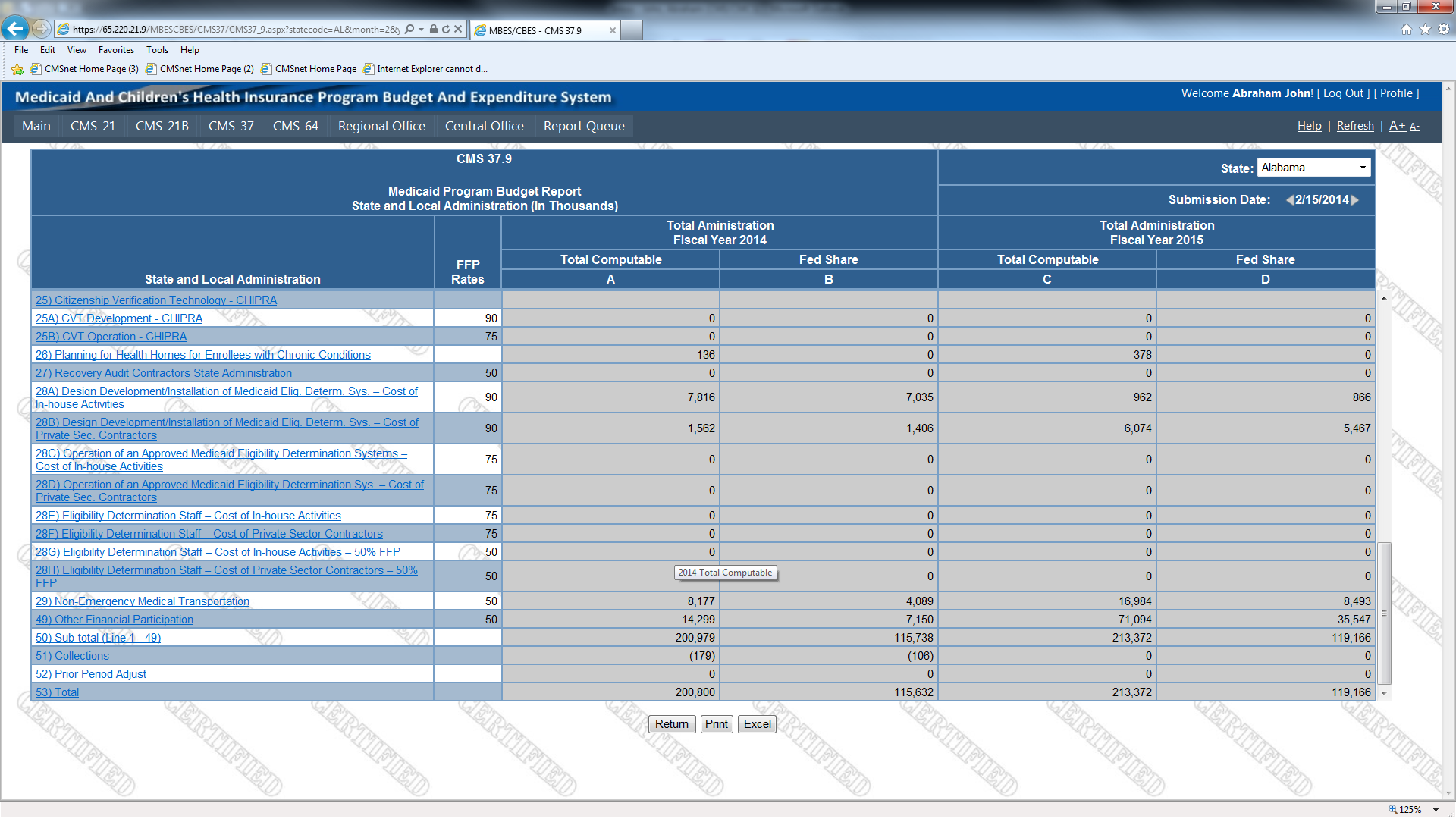Viewport: 1456px width, 819px height.
Task: Open the 29) Non-Emergency Medical Transportation link
Action: point(142,601)
